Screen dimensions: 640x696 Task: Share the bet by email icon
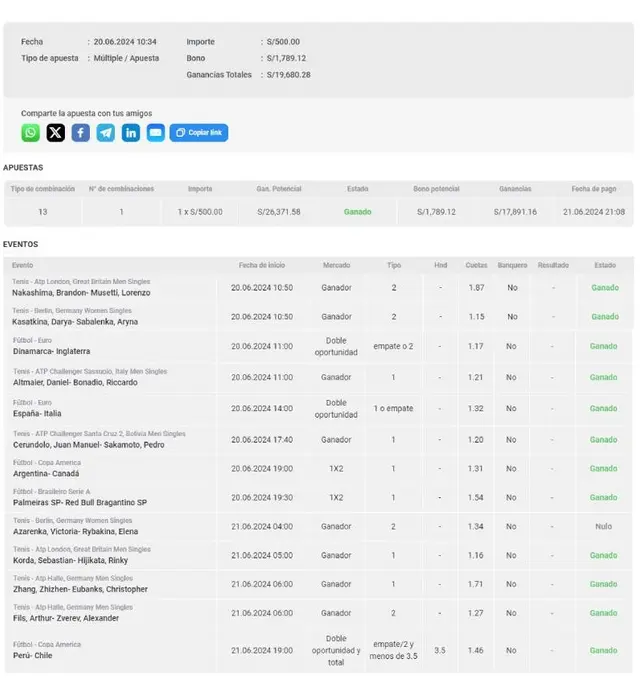pyautogui.click(x=156, y=133)
